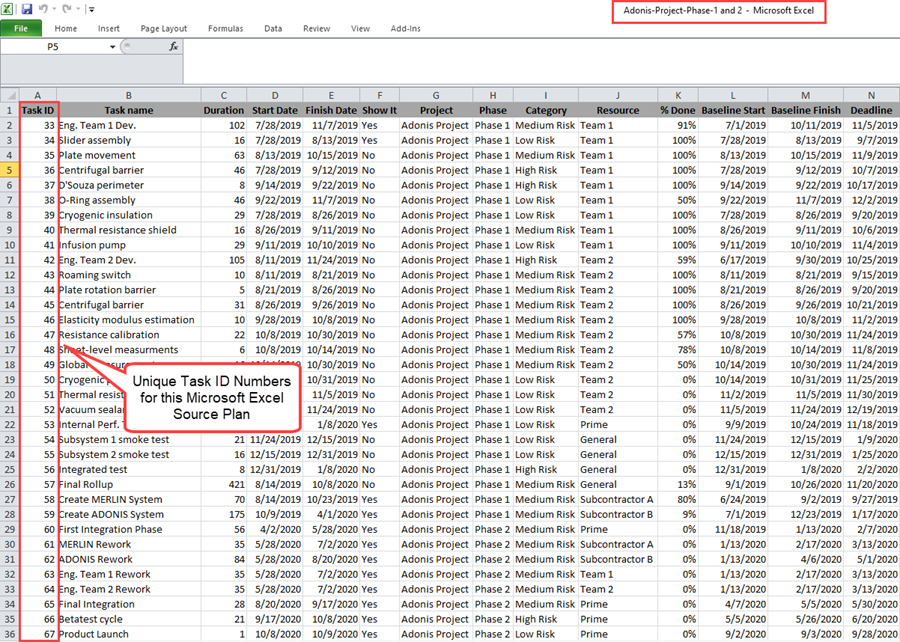
Task: Open the Data ribbon tab
Action: click(x=273, y=28)
